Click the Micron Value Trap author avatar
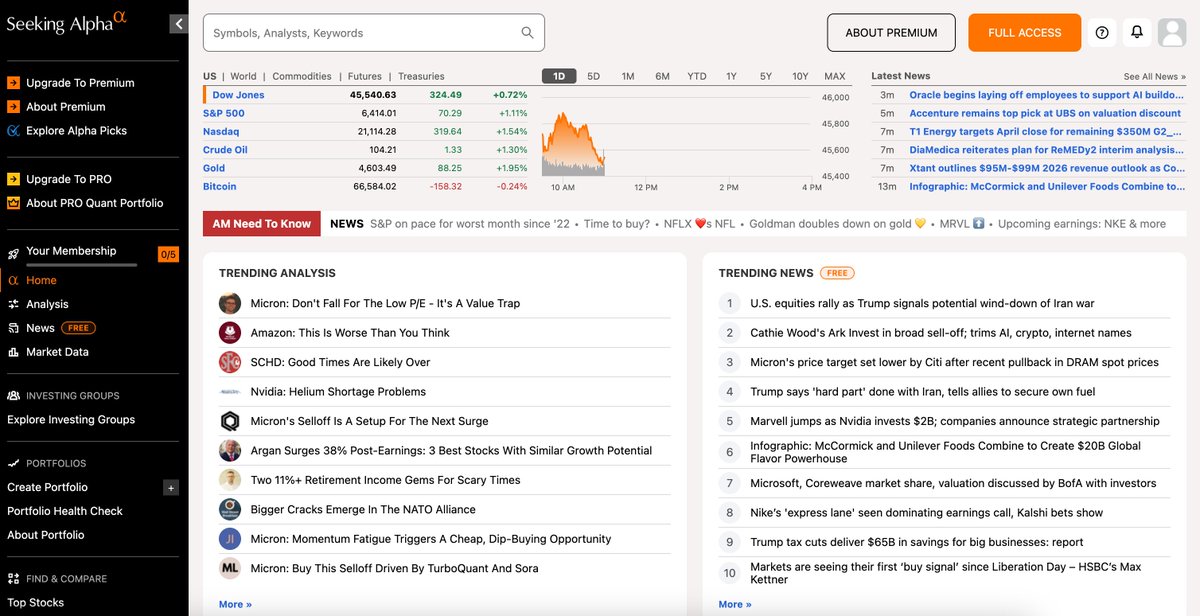The image size is (1200, 616). pos(230,303)
